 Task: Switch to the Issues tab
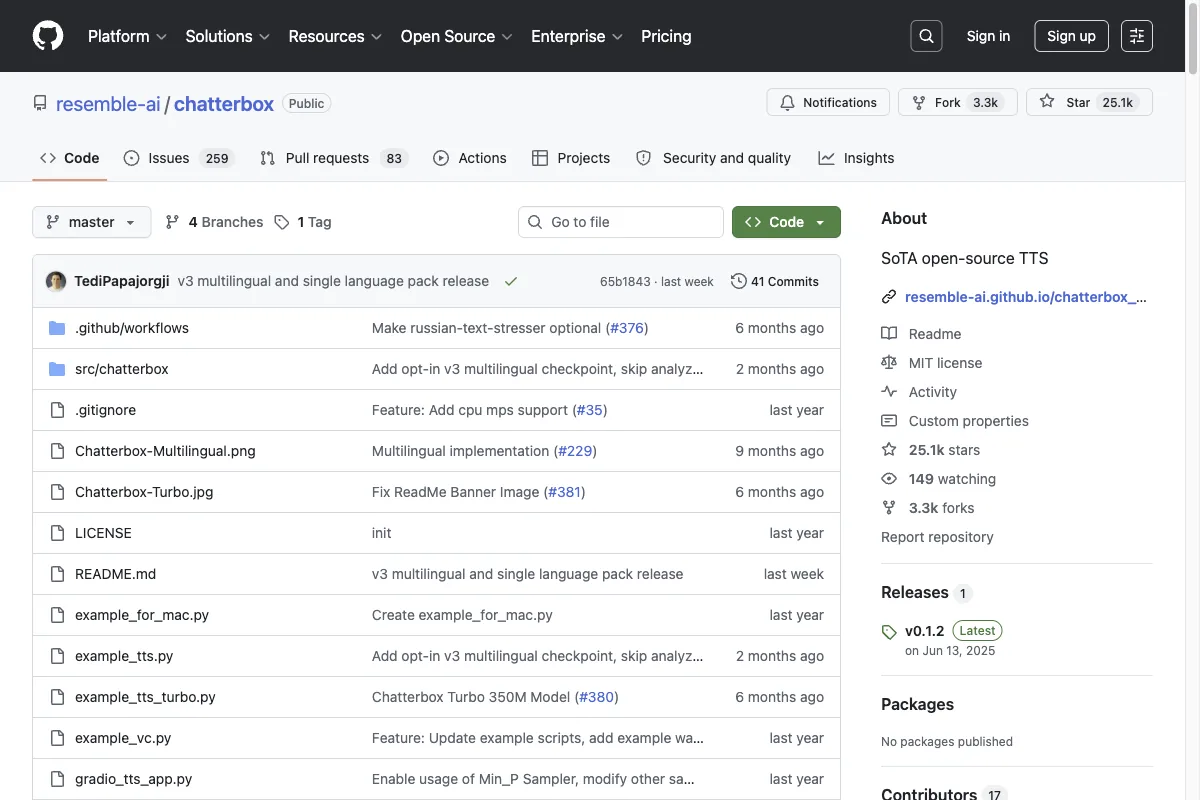pyautogui.click(x=178, y=158)
